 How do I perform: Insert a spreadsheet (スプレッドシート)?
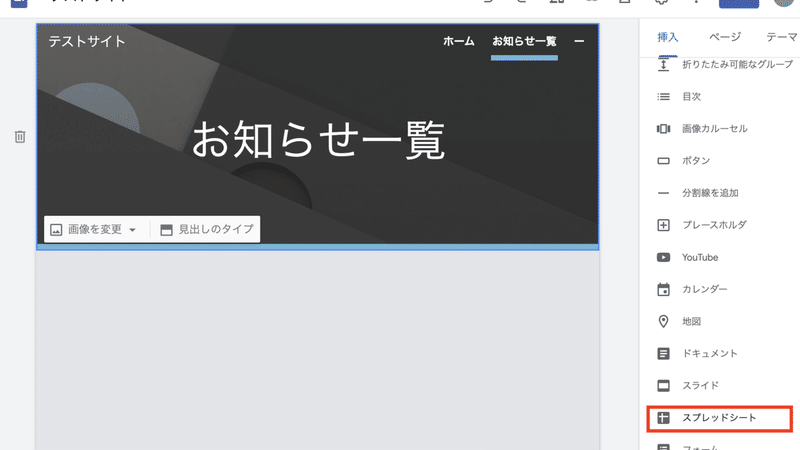pyautogui.click(x=719, y=418)
